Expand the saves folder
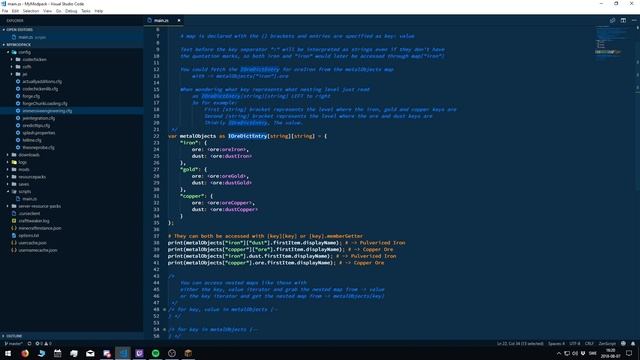The image size is (640, 360). click(24, 184)
